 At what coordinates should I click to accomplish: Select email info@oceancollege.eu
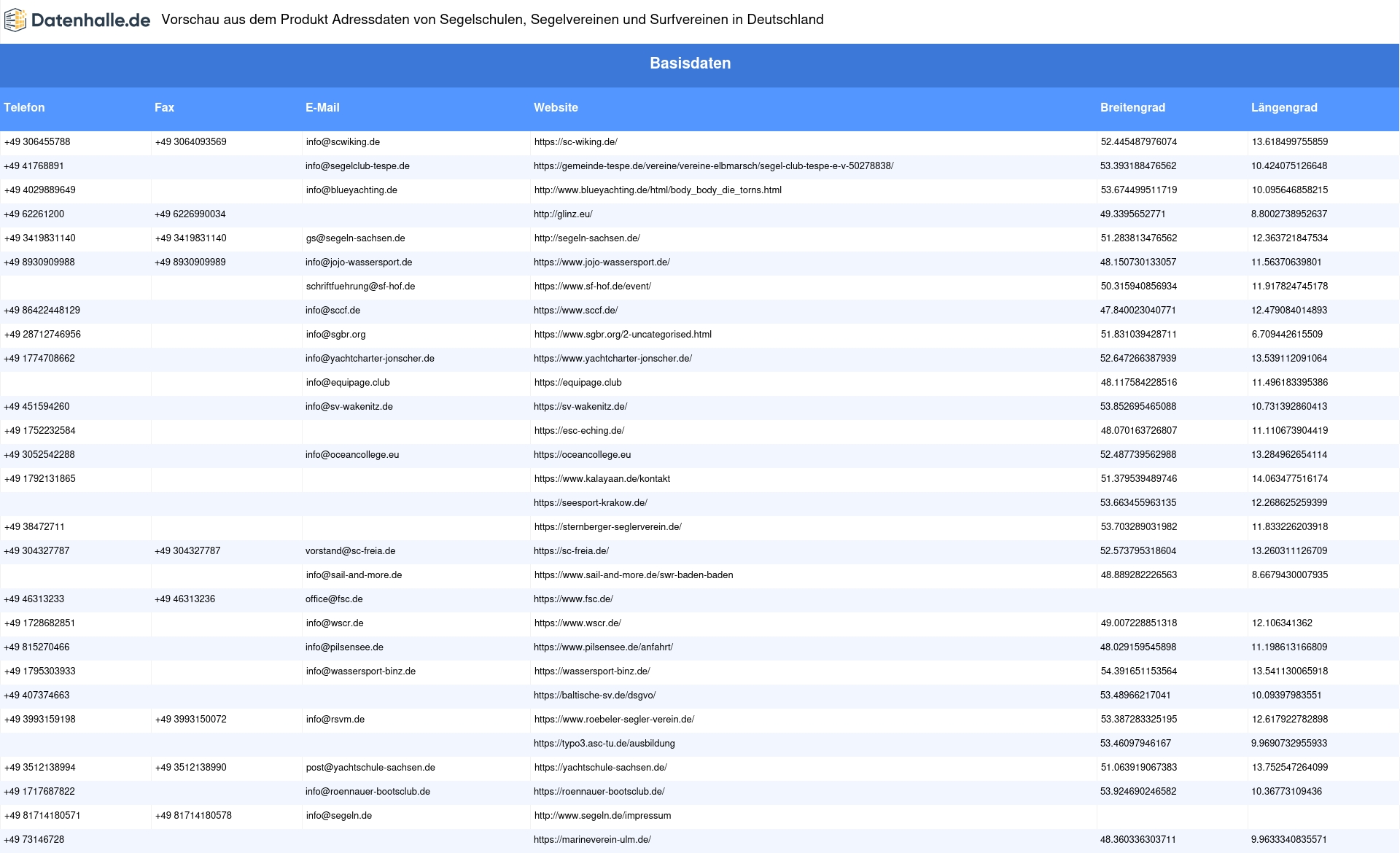pos(352,455)
